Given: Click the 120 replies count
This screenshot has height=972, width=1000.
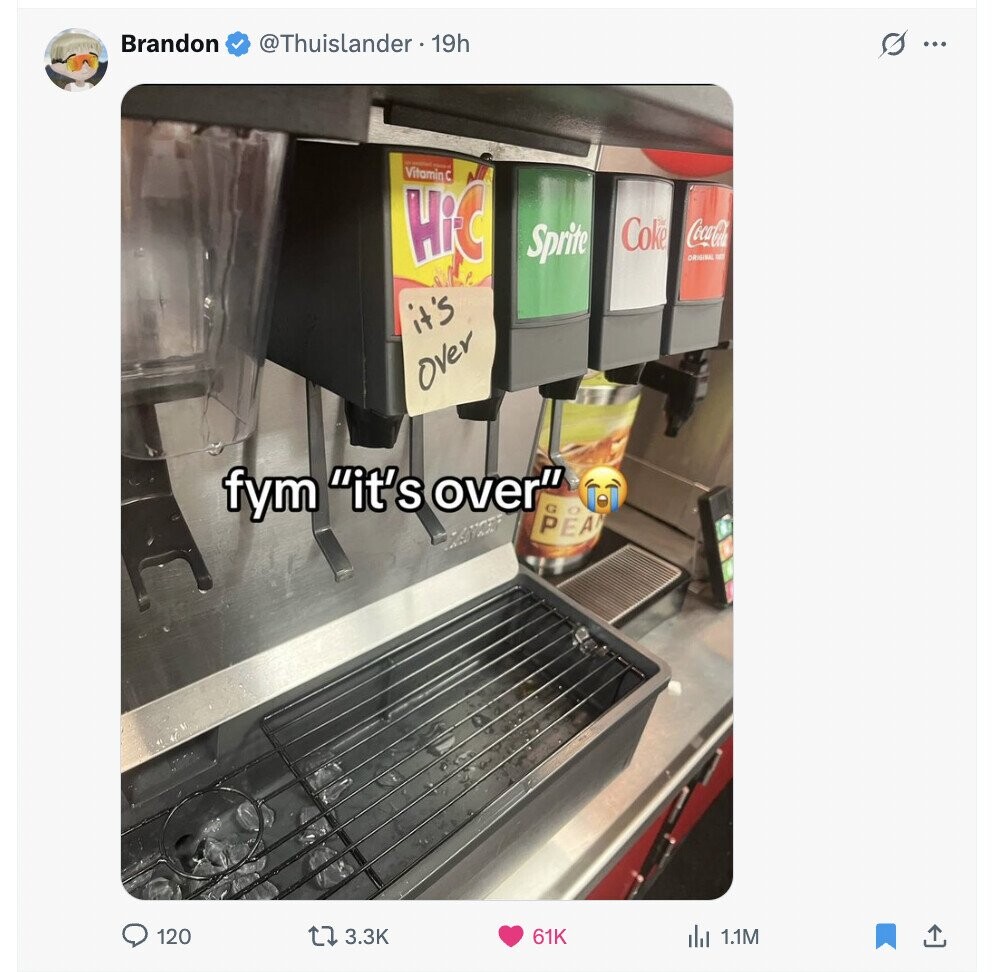Looking at the screenshot, I should point(173,936).
